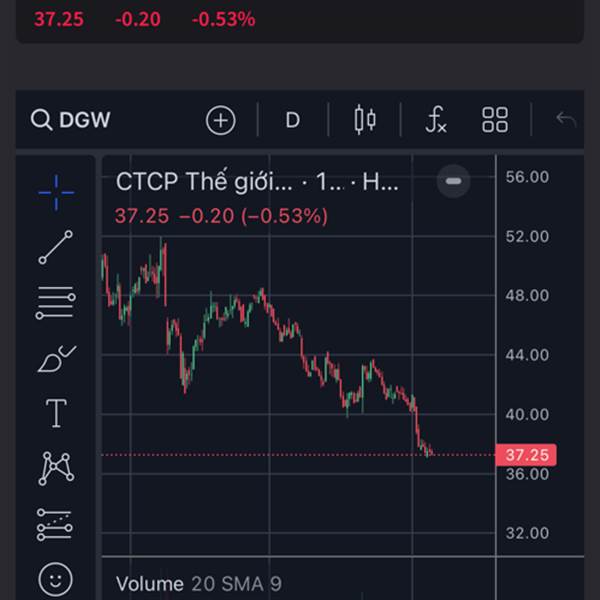Open the fx indicators menu
Viewport: 600px width, 600px height.
pyautogui.click(x=435, y=121)
